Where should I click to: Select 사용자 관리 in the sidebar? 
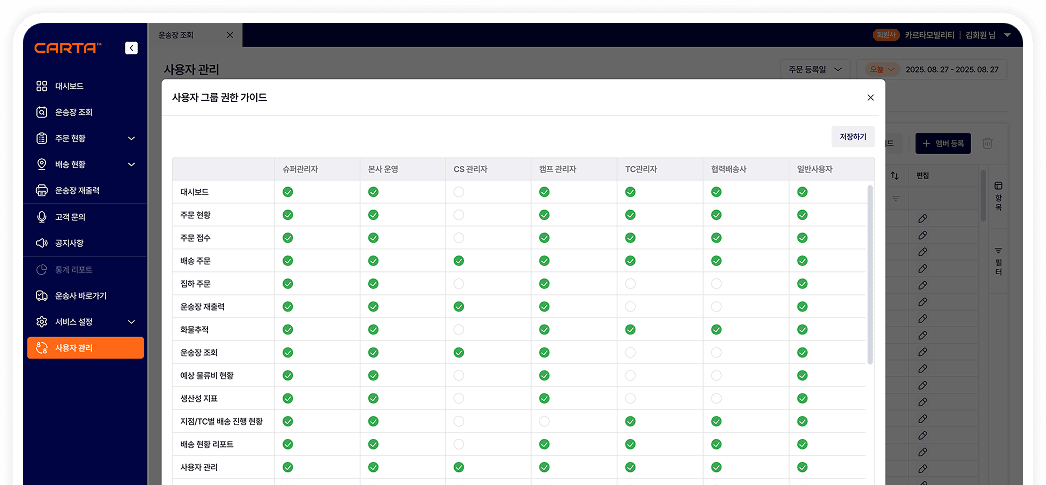pos(85,348)
